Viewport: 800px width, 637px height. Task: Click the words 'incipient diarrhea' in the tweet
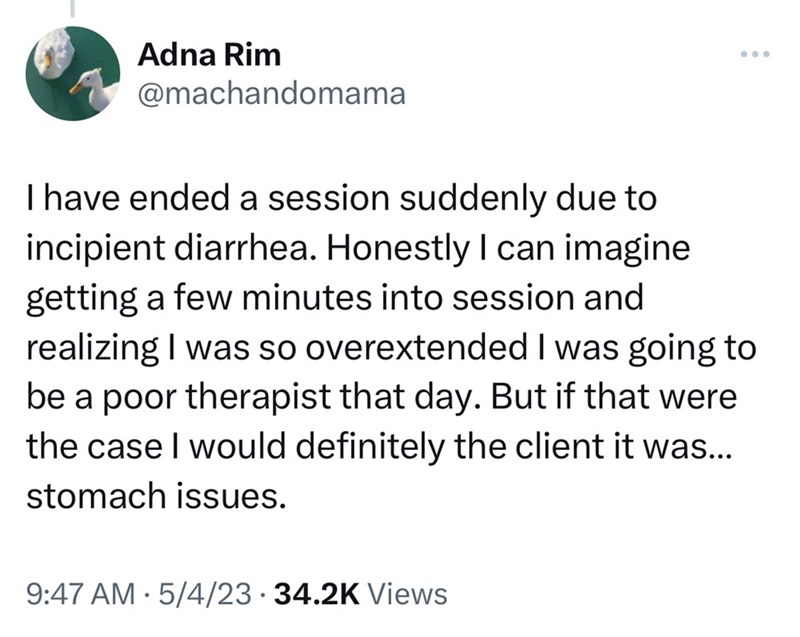tap(174, 248)
